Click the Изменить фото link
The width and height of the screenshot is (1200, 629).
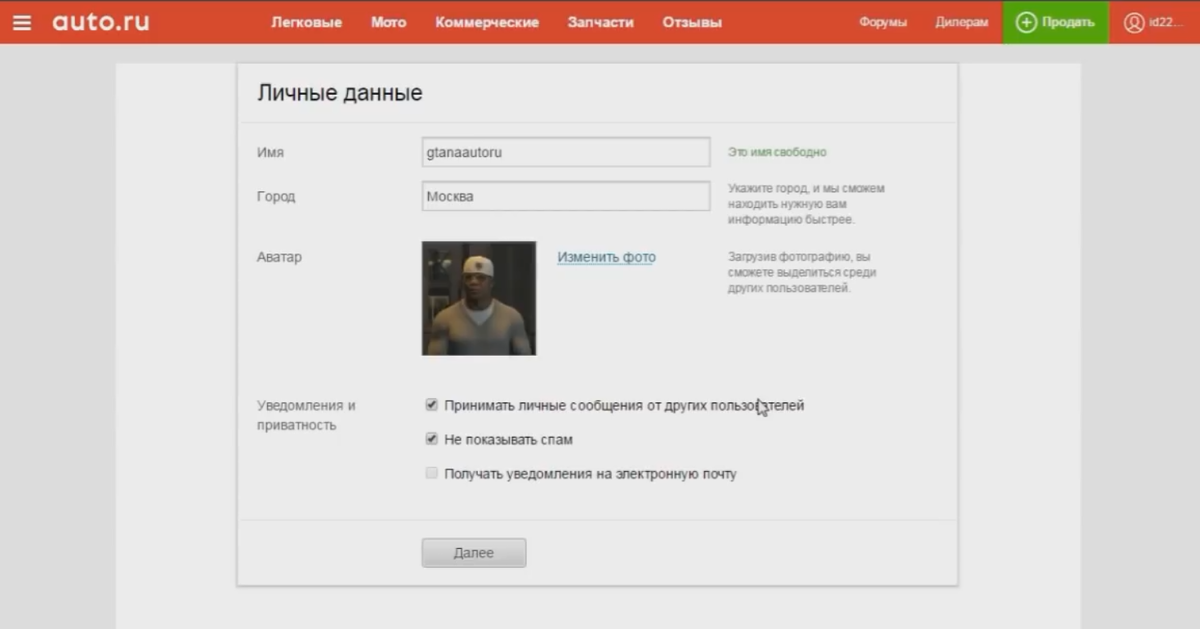[x=606, y=256]
